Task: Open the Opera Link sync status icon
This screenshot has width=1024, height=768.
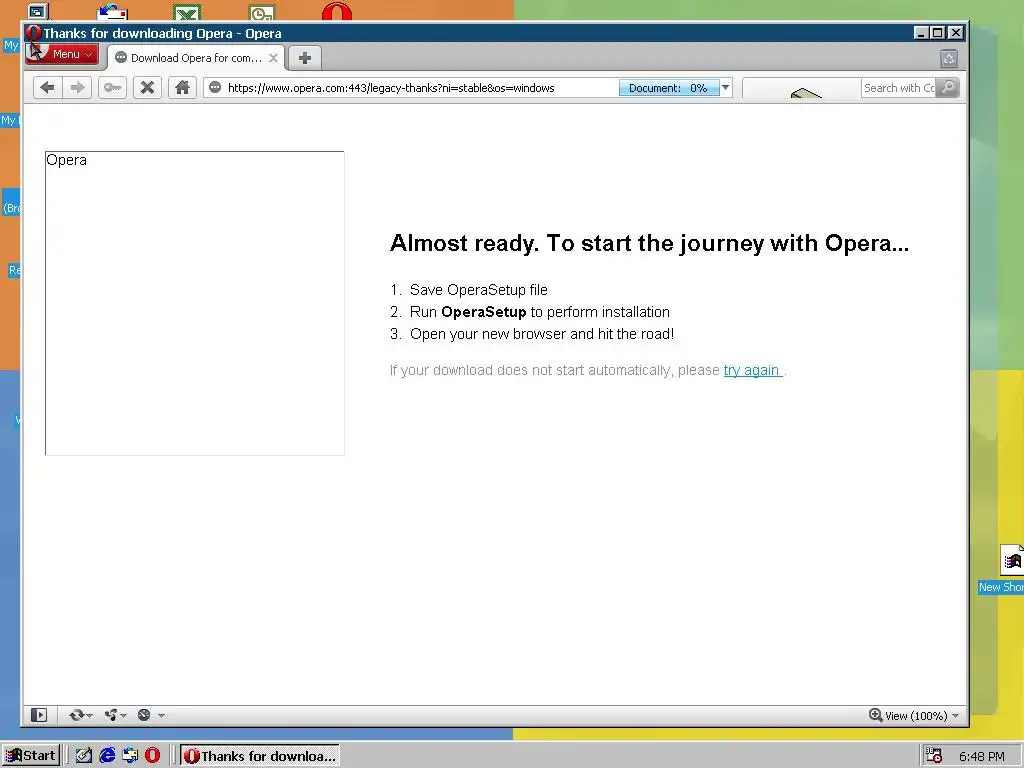Action: 76,715
